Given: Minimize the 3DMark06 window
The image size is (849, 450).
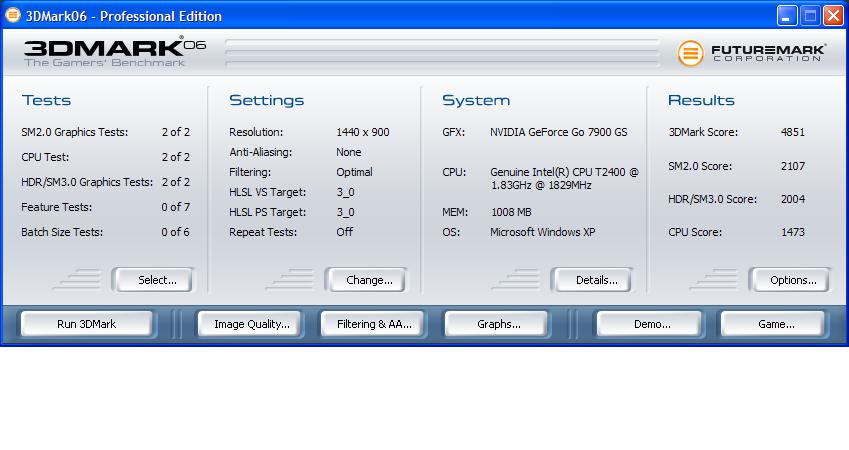Looking at the screenshot, I should point(787,16).
